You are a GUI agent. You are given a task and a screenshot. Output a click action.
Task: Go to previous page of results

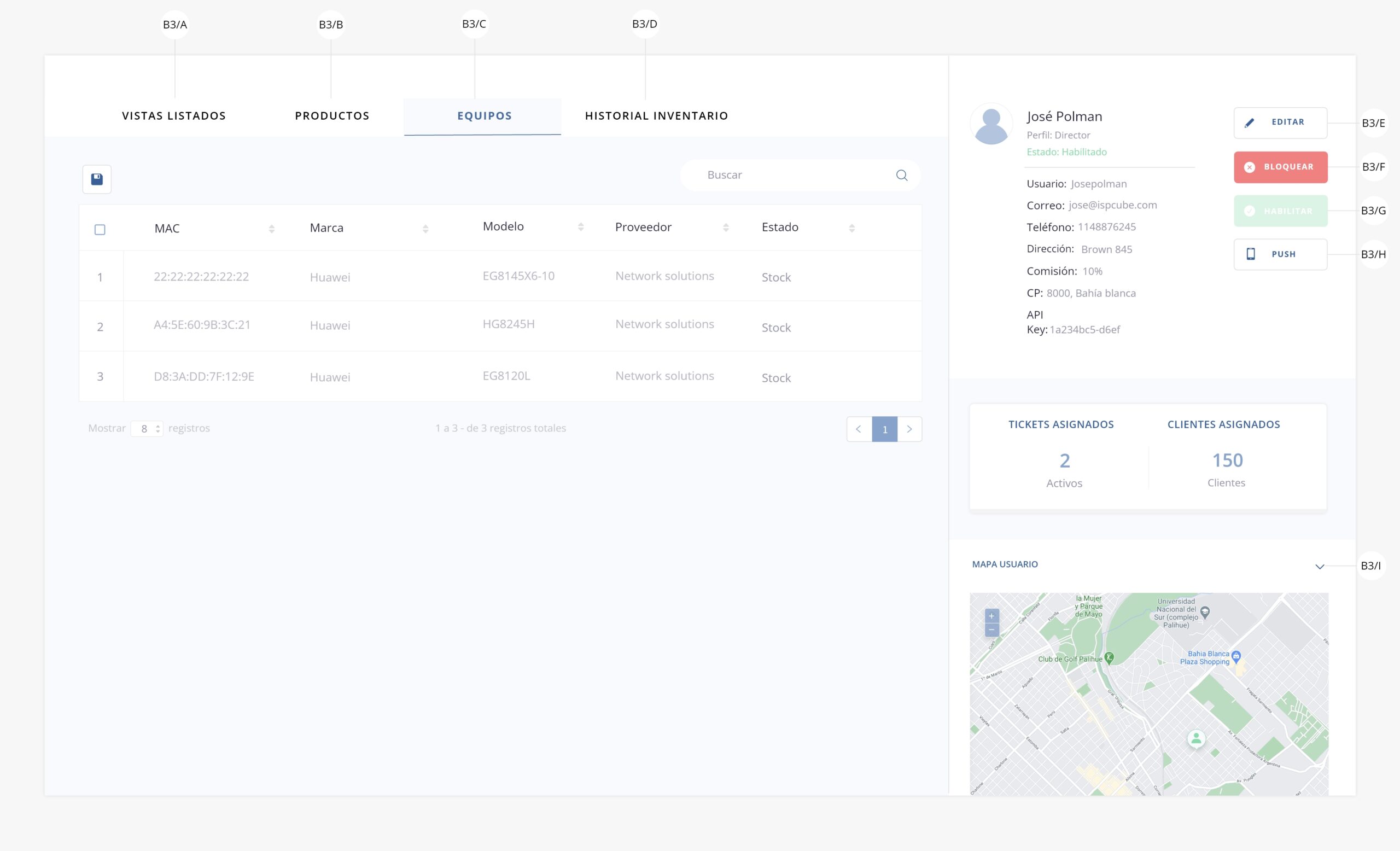tap(859, 429)
